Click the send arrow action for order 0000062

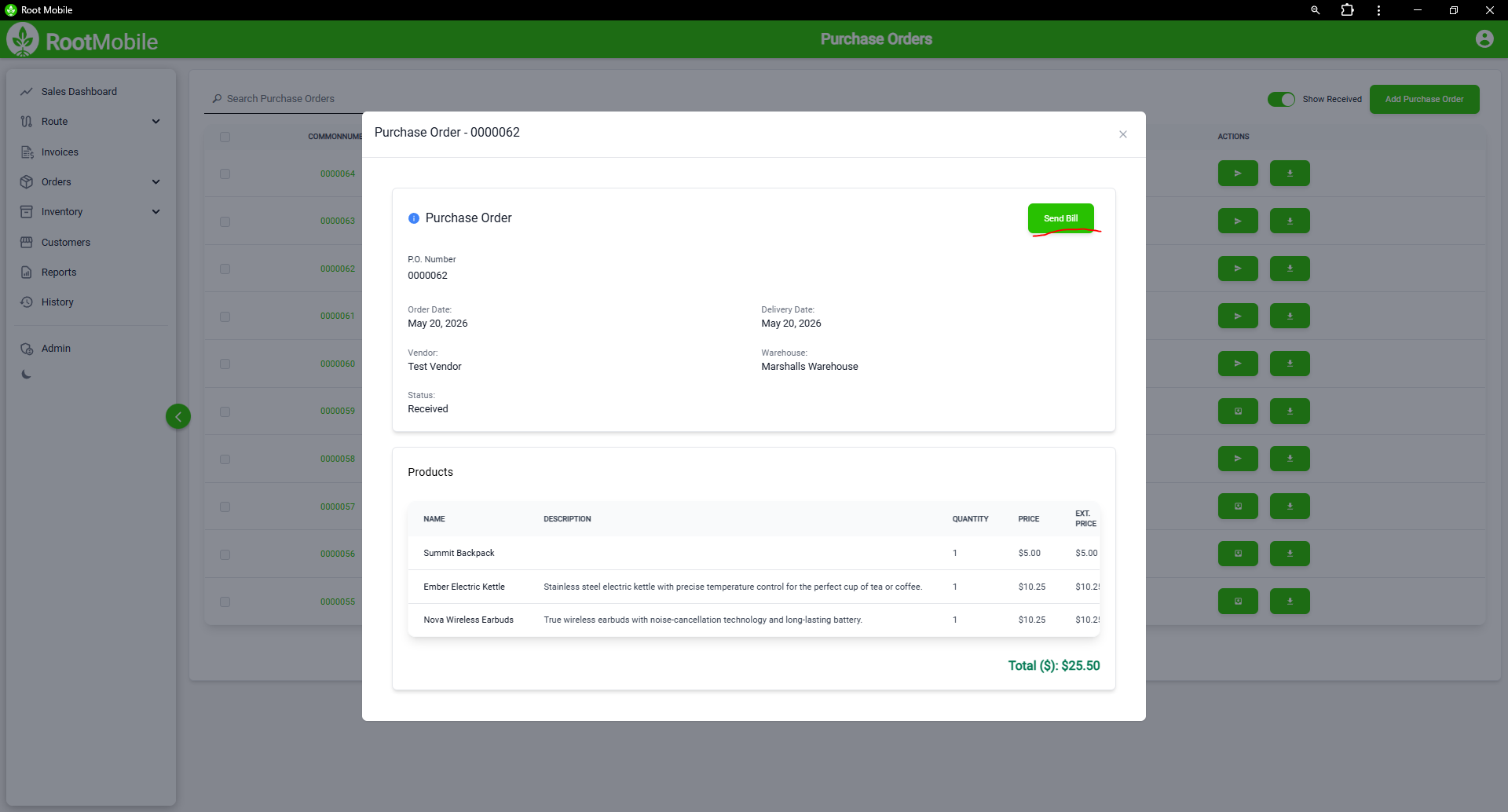coord(1238,269)
